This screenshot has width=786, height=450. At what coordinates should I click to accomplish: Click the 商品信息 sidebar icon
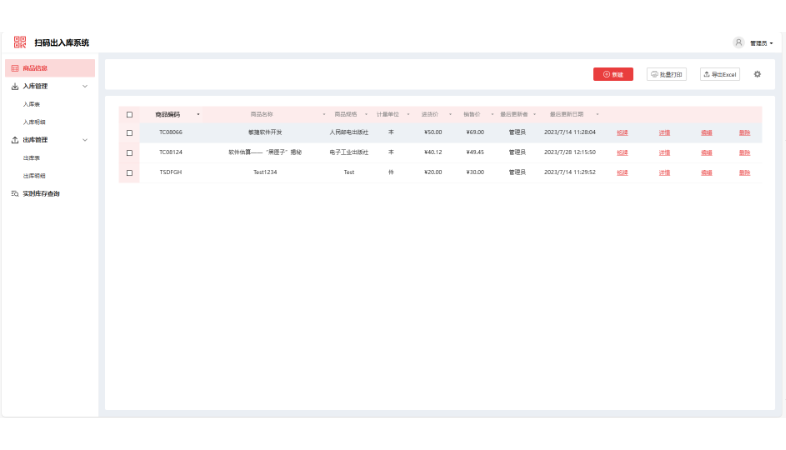pyautogui.click(x=15, y=68)
